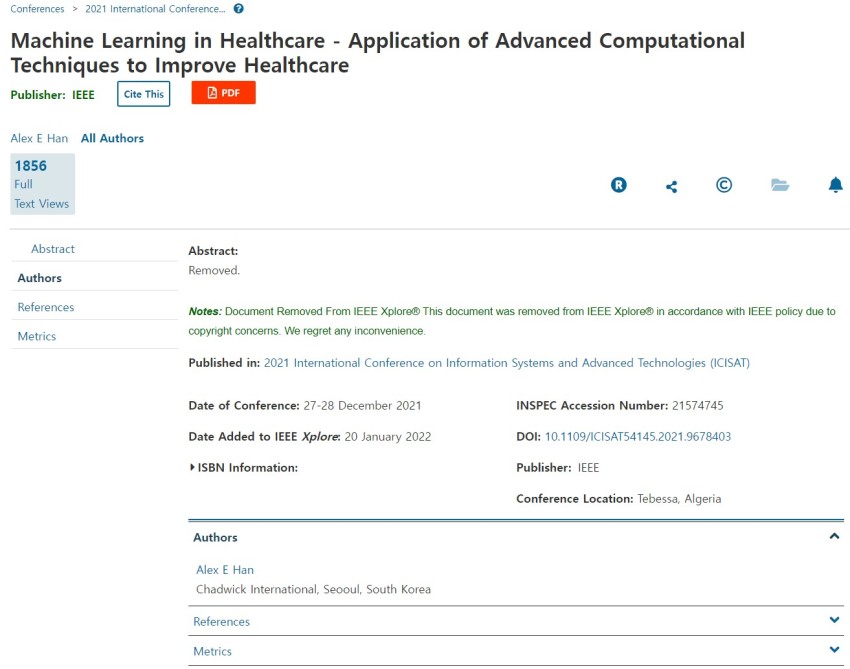Expand the ISBN Information triangle
Screen dimensions: 850x669
(192, 467)
